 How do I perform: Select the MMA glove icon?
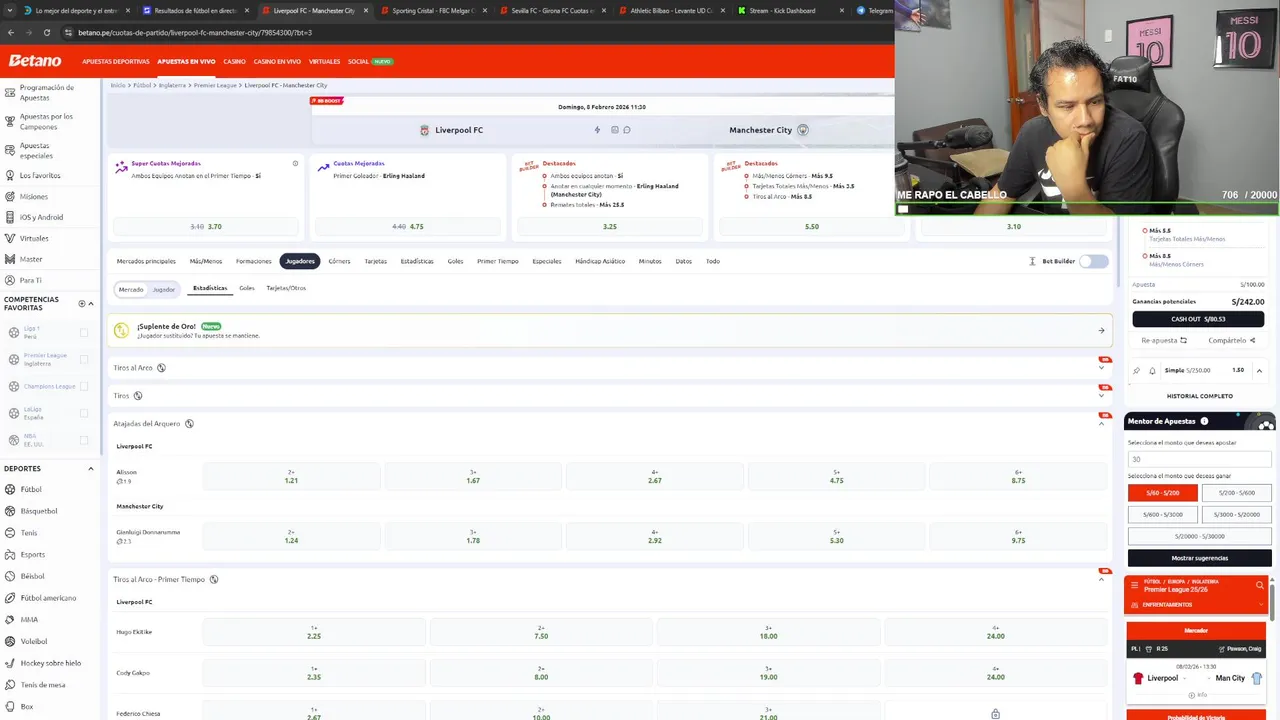click(x=9, y=619)
